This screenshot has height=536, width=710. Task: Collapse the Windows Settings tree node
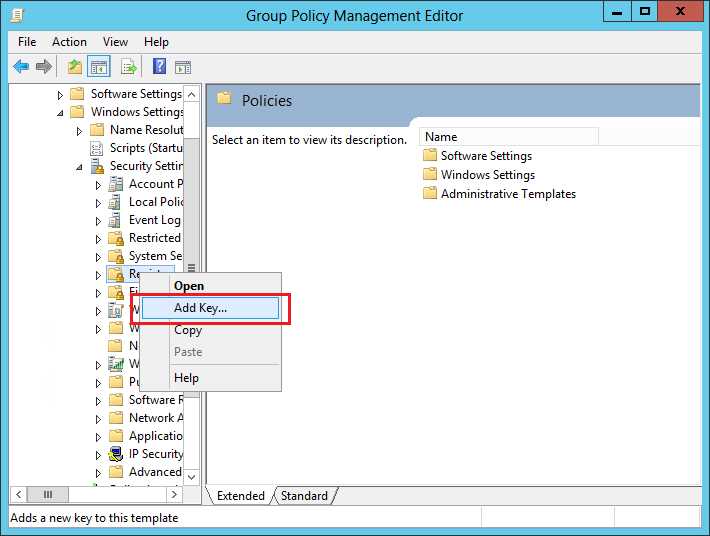pos(60,113)
